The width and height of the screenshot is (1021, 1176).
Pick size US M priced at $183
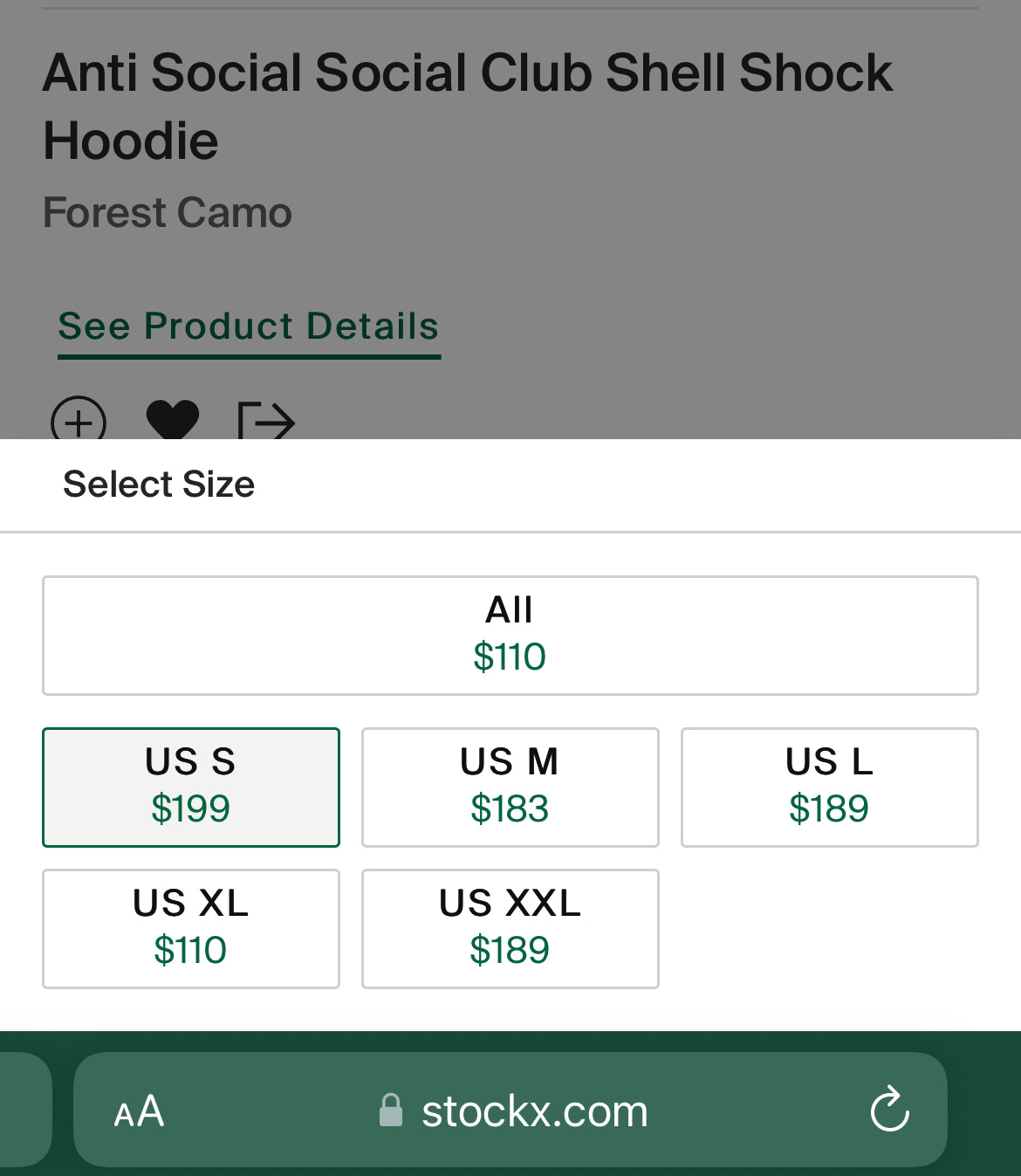(510, 787)
